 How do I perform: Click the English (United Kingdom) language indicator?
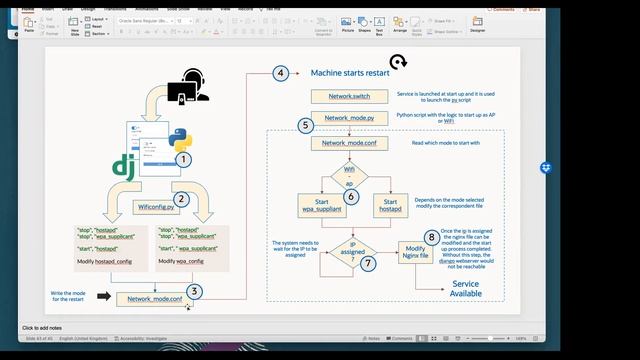pyautogui.click(x=83, y=338)
